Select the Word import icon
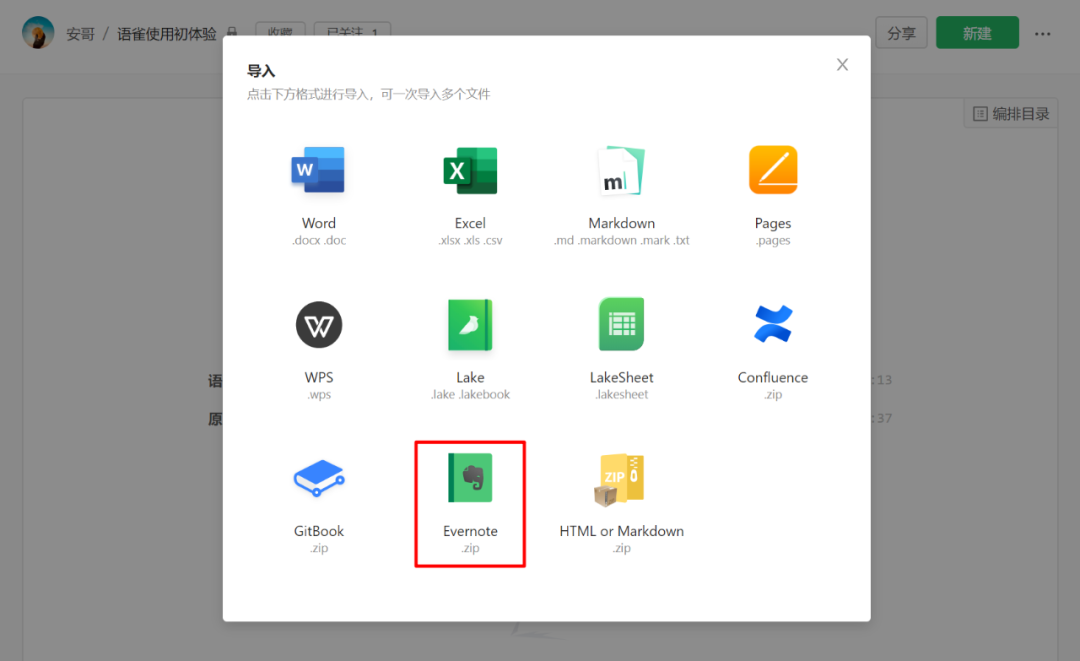Screen dimensions: 1080x661 pyautogui.click(x=318, y=169)
